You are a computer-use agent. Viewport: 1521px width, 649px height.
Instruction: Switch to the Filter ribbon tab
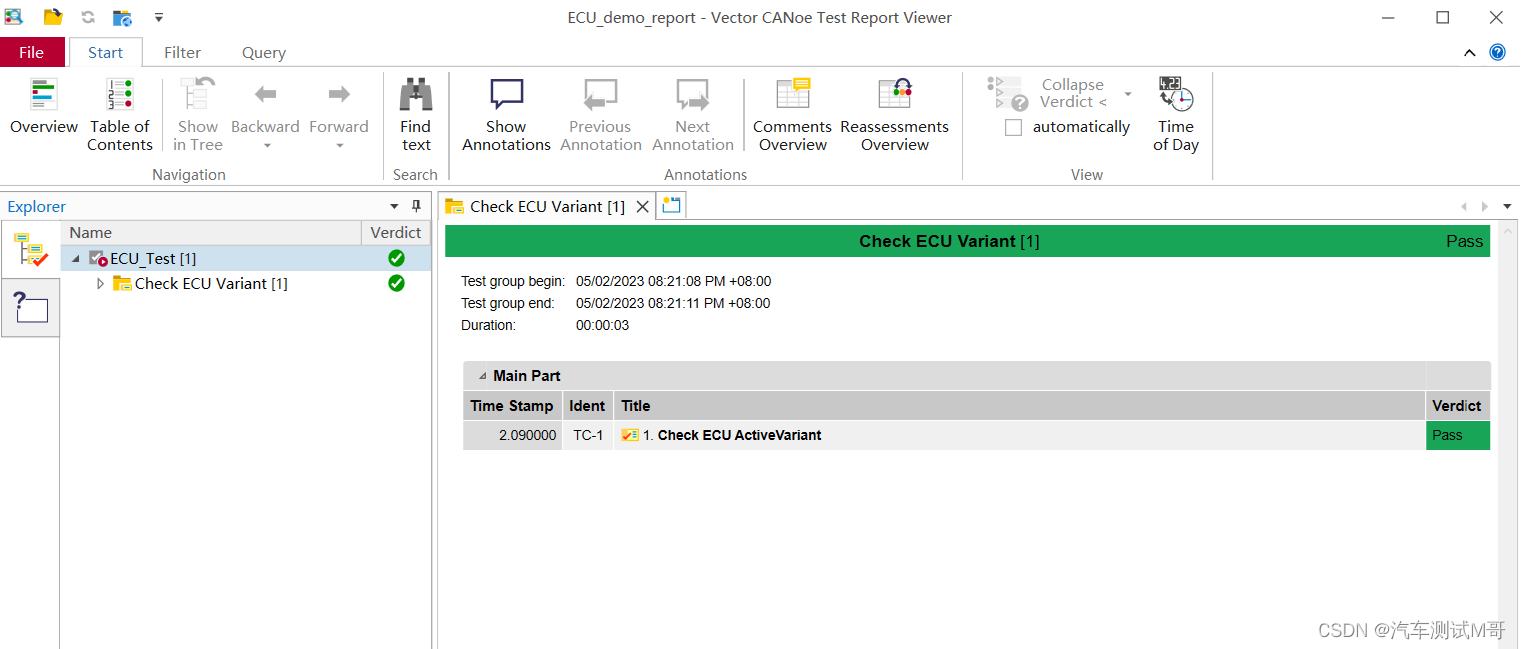click(x=182, y=51)
